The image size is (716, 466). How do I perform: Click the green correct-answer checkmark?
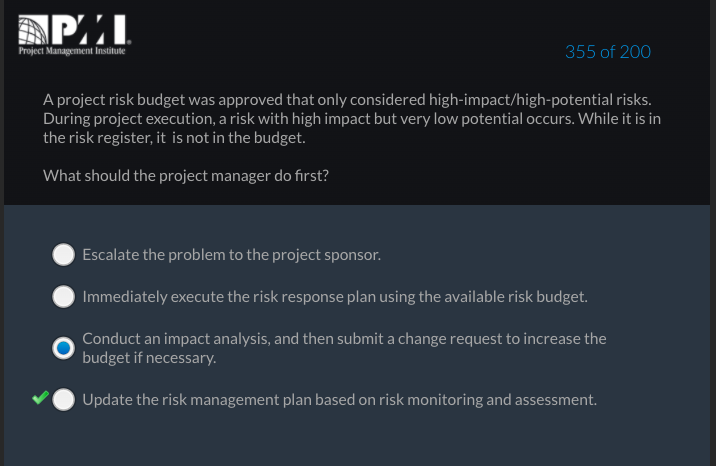click(41, 398)
